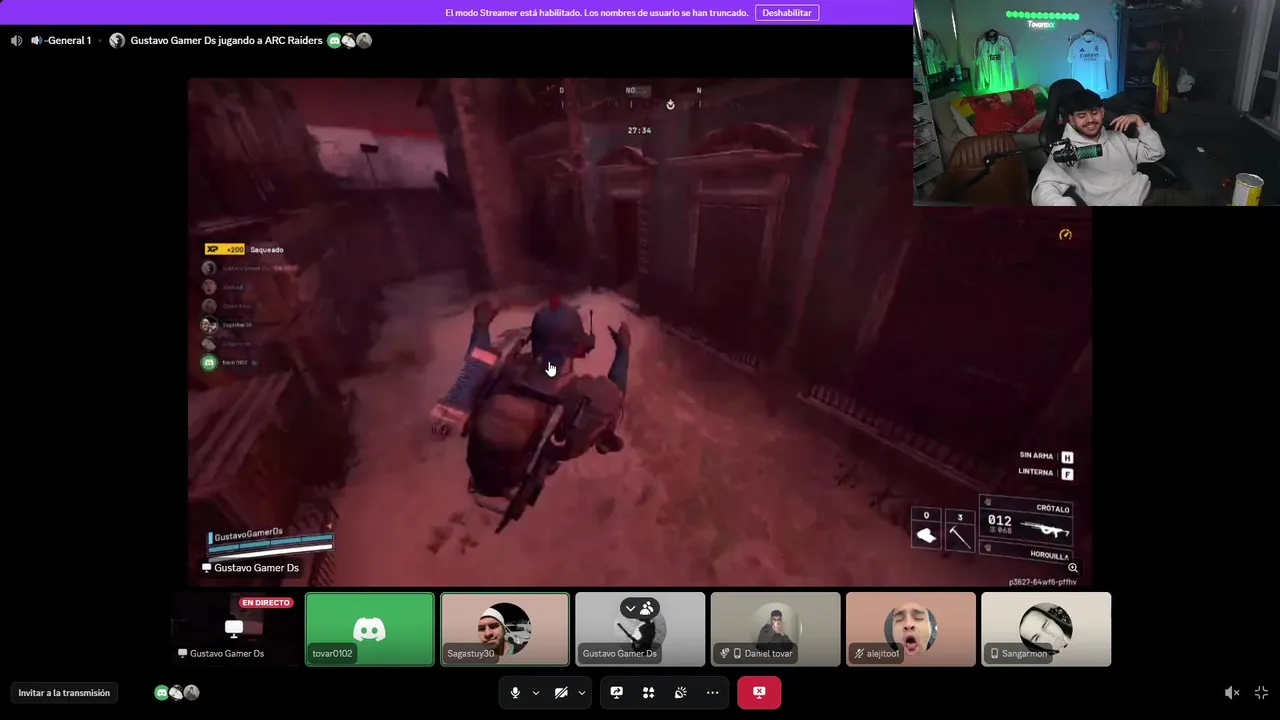Click the 27:34 match timer
The width and height of the screenshot is (1280, 720).
tap(639, 130)
